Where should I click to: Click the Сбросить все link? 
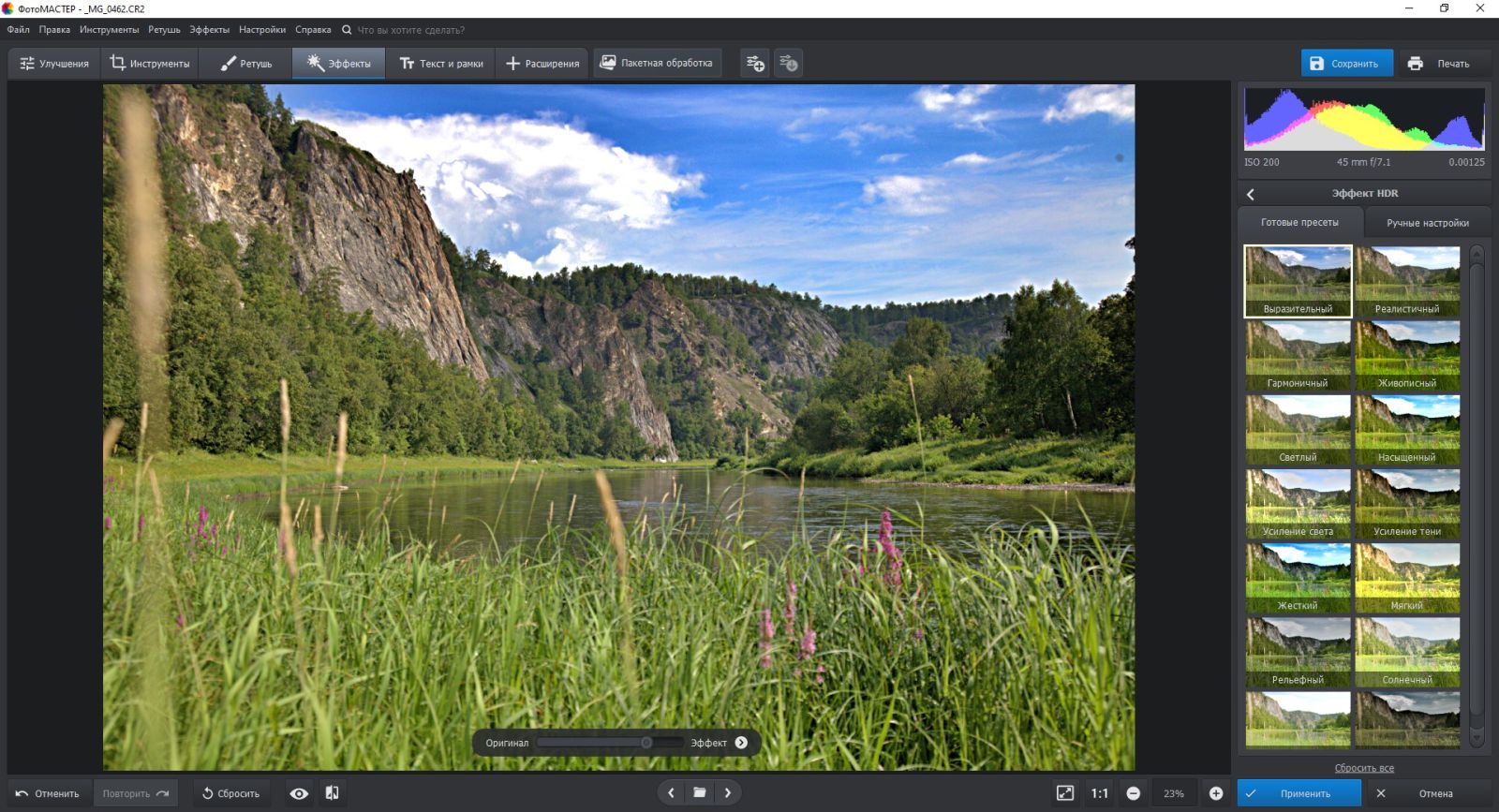(x=1364, y=768)
